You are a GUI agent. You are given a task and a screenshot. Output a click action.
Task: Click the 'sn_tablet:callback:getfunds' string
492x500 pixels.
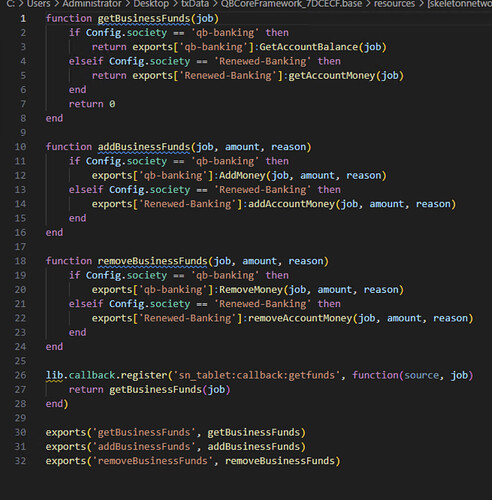click(x=257, y=375)
